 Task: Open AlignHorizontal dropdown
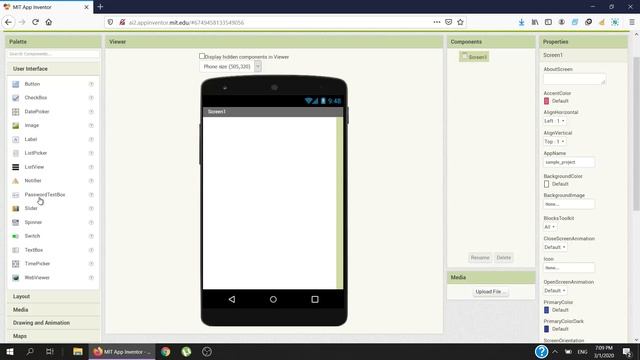554,121
